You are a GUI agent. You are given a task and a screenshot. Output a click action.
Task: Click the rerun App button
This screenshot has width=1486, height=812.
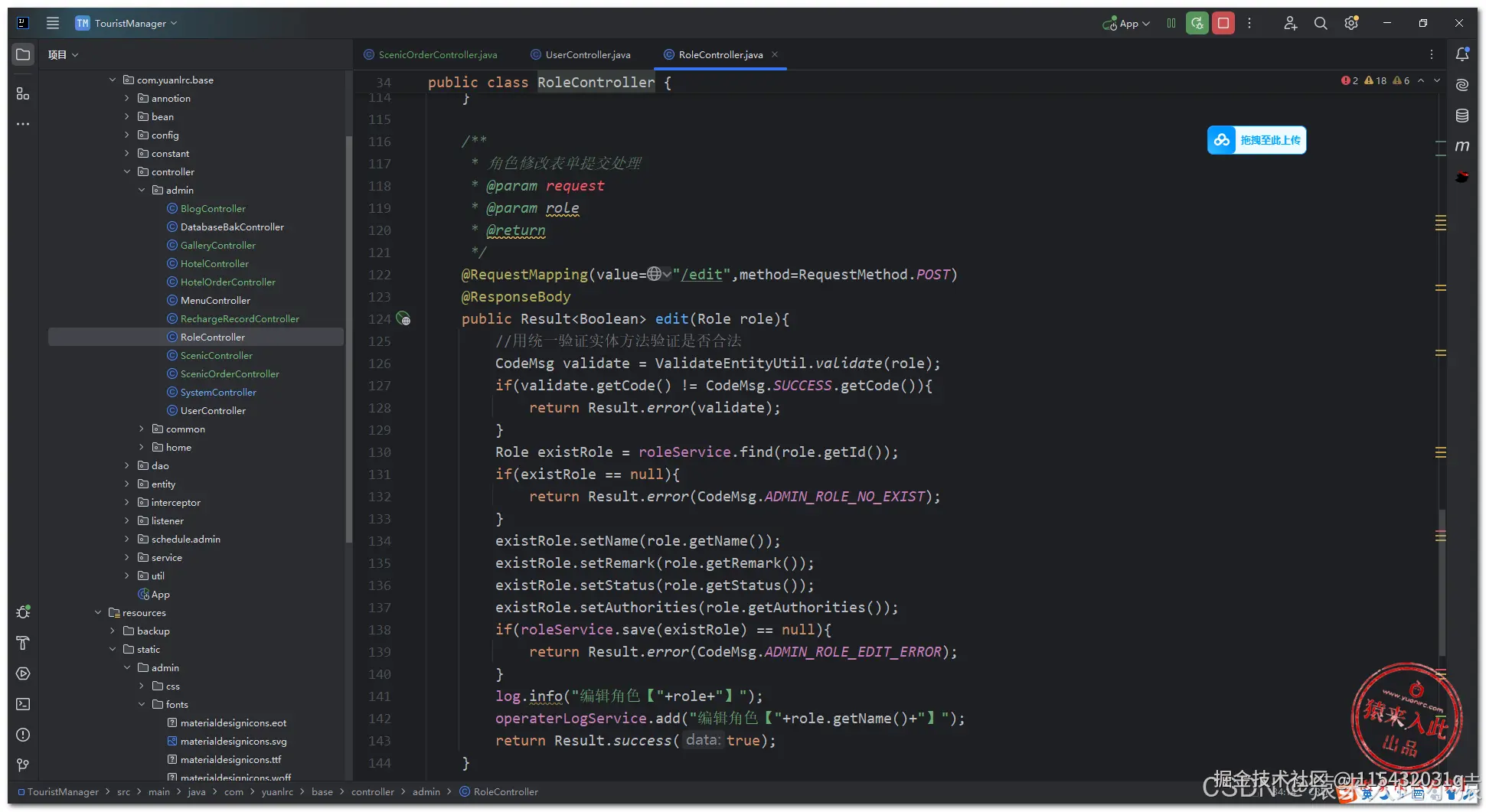pyautogui.click(x=1197, y=23)
